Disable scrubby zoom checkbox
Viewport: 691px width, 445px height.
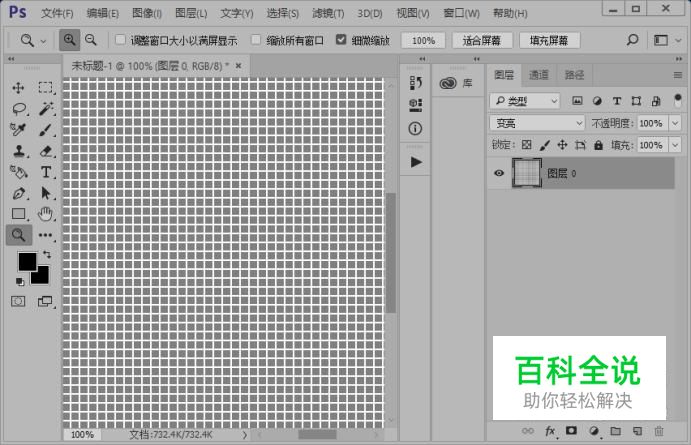[x=341, y=40]
